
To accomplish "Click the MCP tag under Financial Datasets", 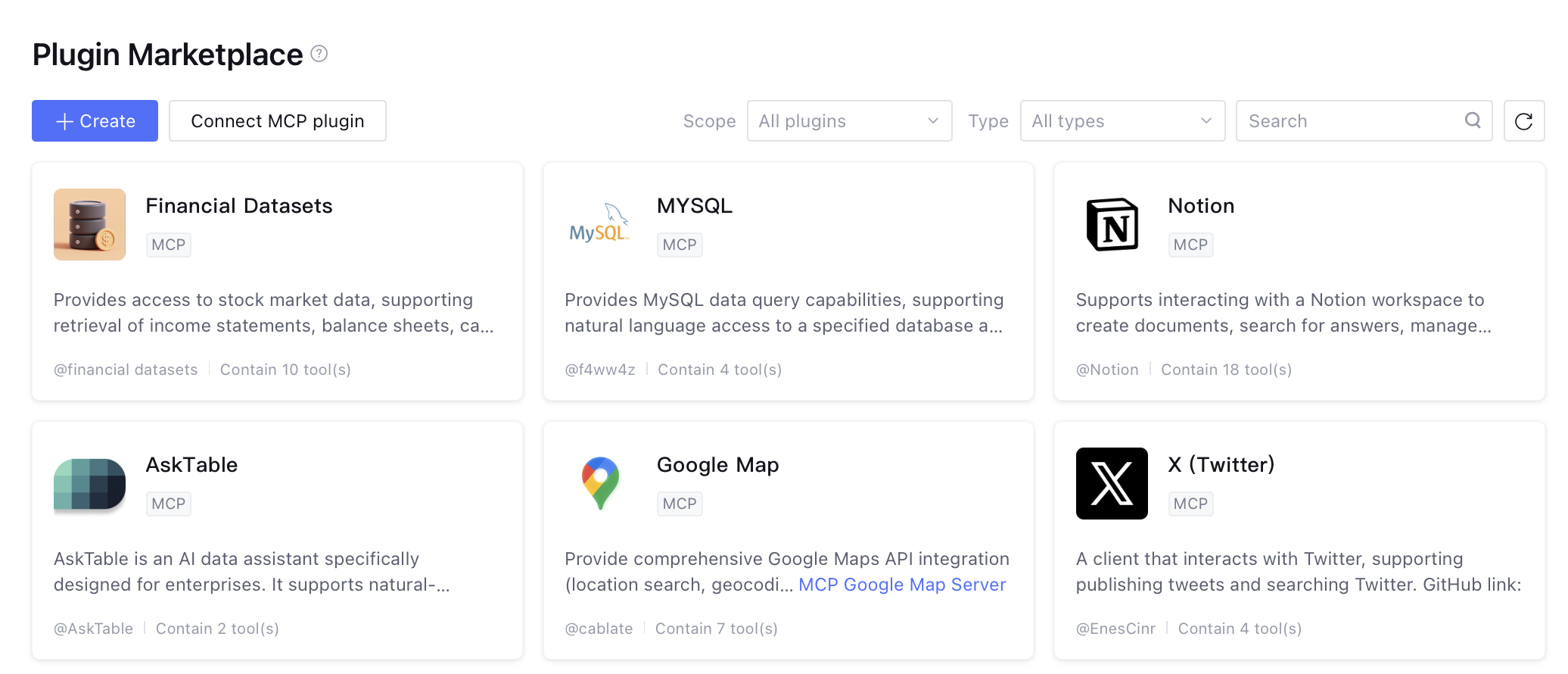I will (168, 245).
